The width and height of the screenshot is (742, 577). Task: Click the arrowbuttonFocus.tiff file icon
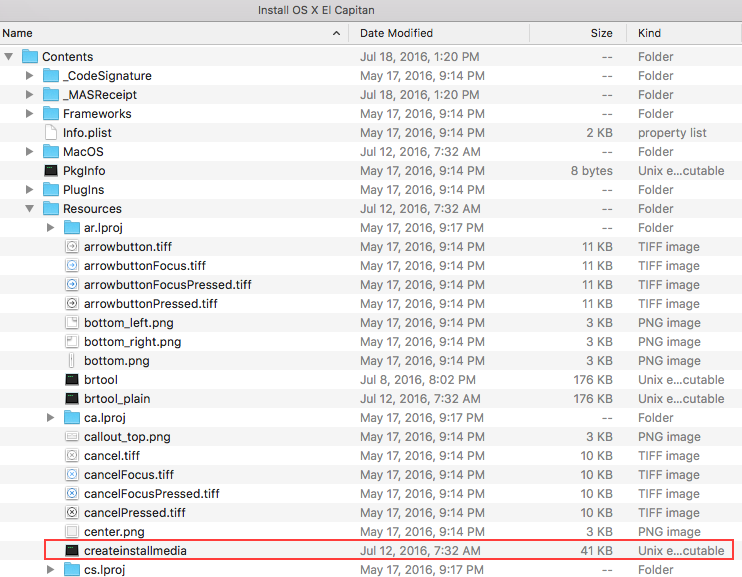[71, 265]
